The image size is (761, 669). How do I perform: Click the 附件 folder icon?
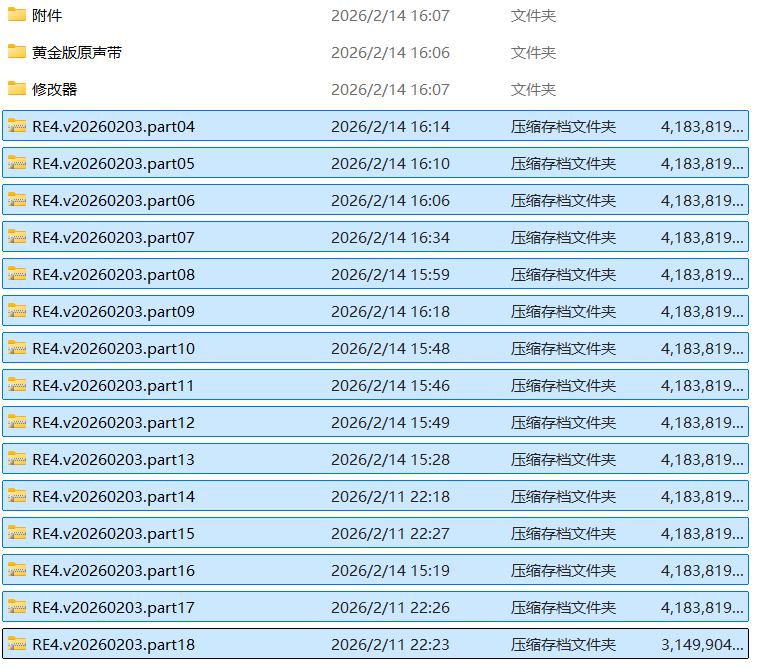point(17,15)
